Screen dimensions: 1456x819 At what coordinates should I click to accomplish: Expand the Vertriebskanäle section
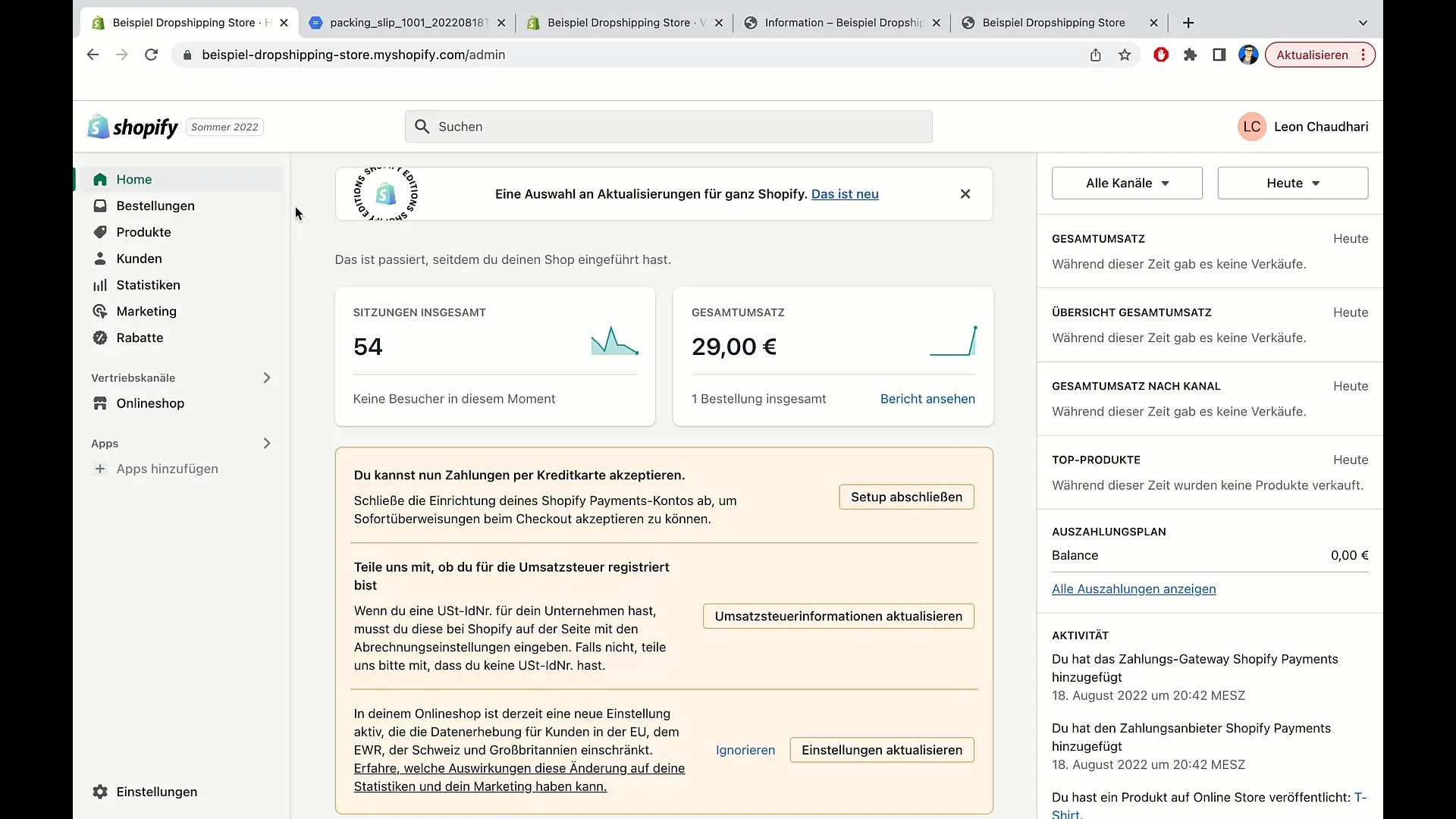[x=266, y=377]
